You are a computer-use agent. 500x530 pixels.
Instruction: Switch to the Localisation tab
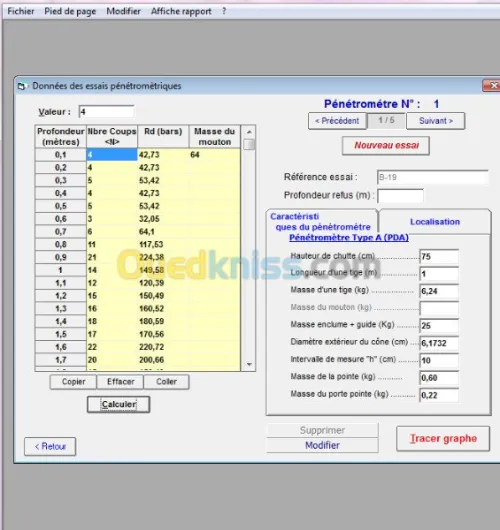point(435,222)
